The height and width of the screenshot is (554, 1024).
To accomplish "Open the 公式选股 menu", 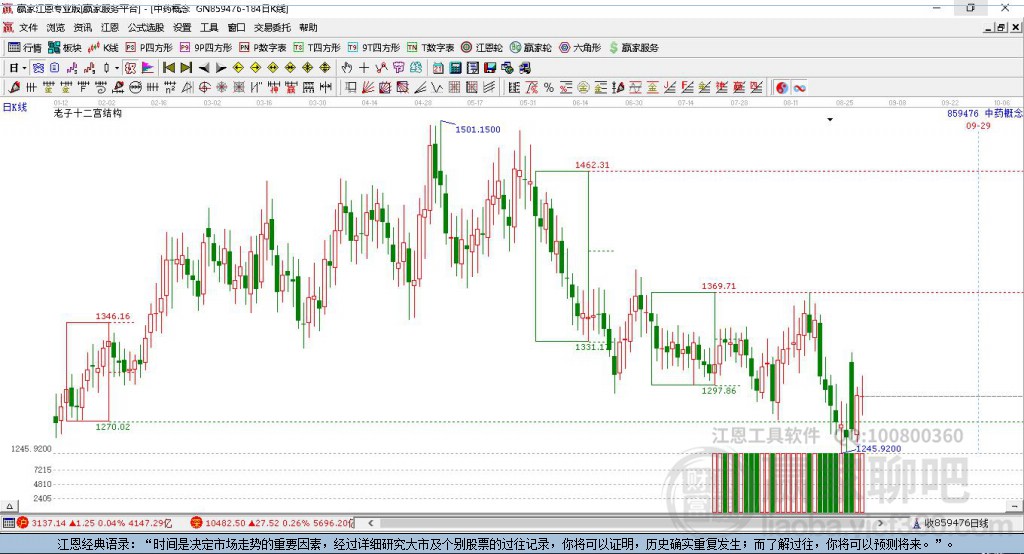I will pyautogui.click(x=146, y=27).
